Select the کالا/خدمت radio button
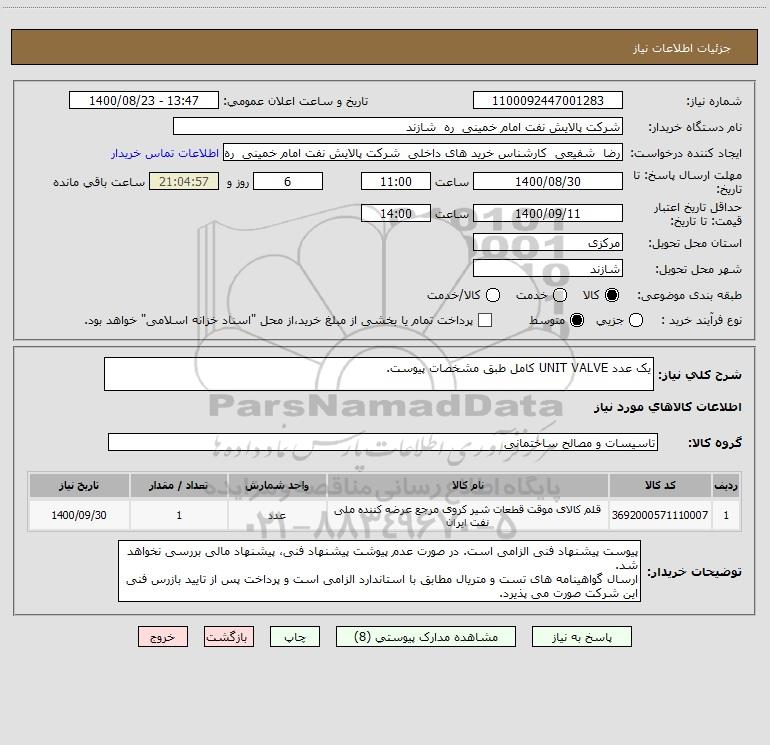 pyautogui.click(x=493, y=295)
